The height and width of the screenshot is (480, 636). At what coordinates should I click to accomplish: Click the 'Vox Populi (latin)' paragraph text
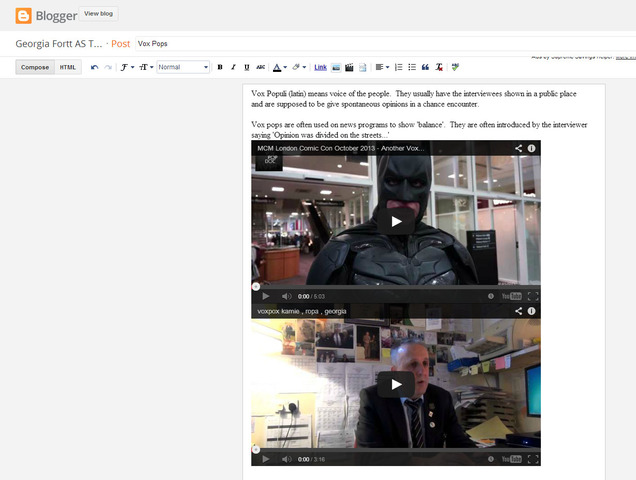(414, 99)
